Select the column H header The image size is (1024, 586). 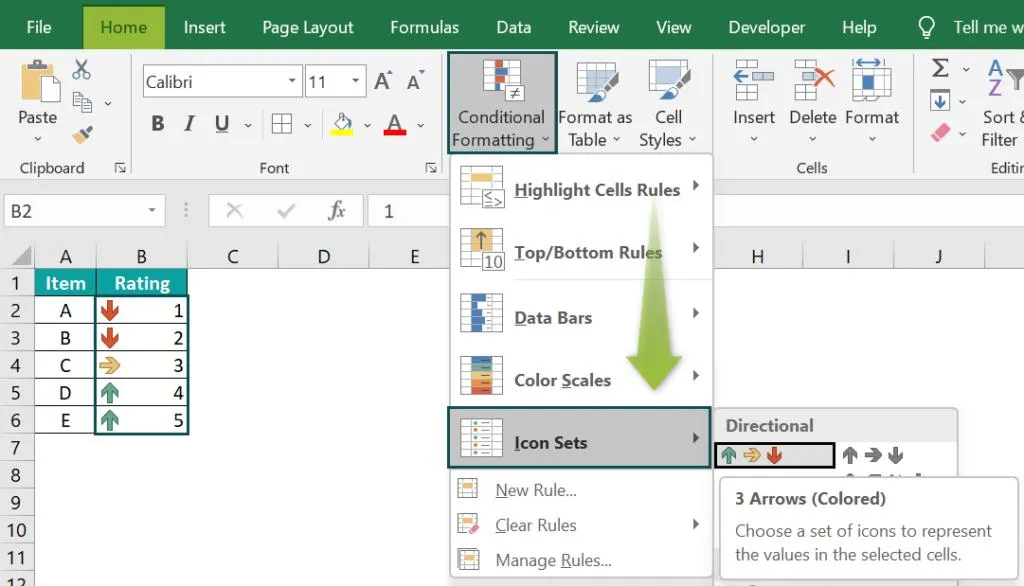758,257
